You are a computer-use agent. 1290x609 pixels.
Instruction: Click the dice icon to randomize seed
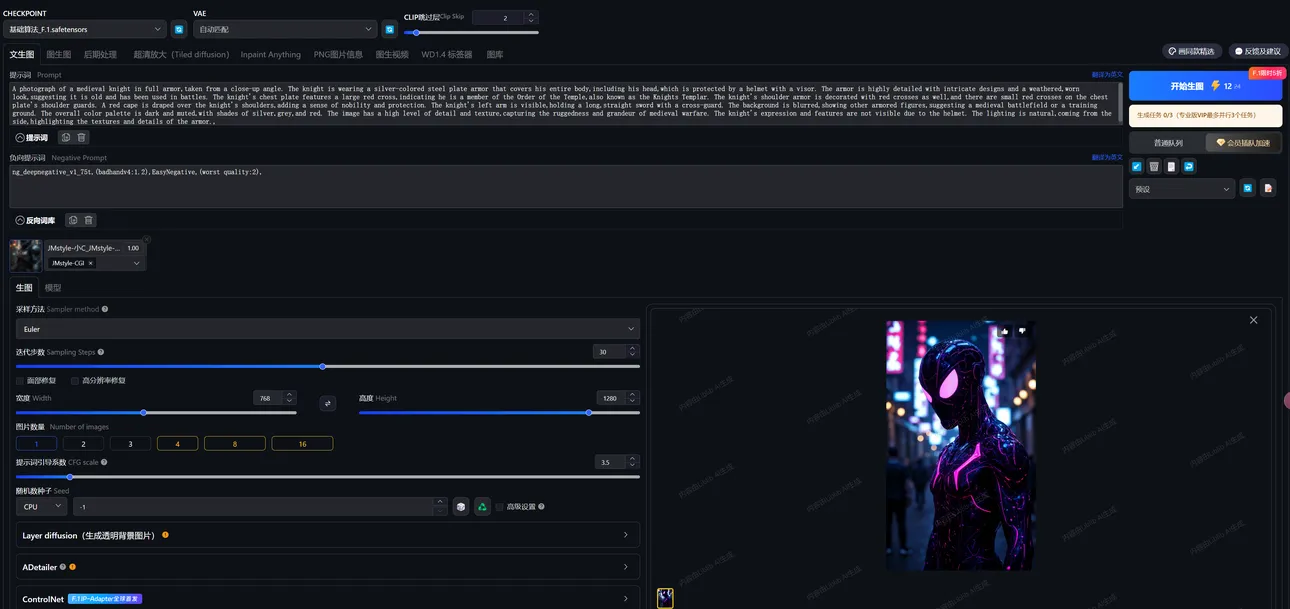(x=460, y=507)
